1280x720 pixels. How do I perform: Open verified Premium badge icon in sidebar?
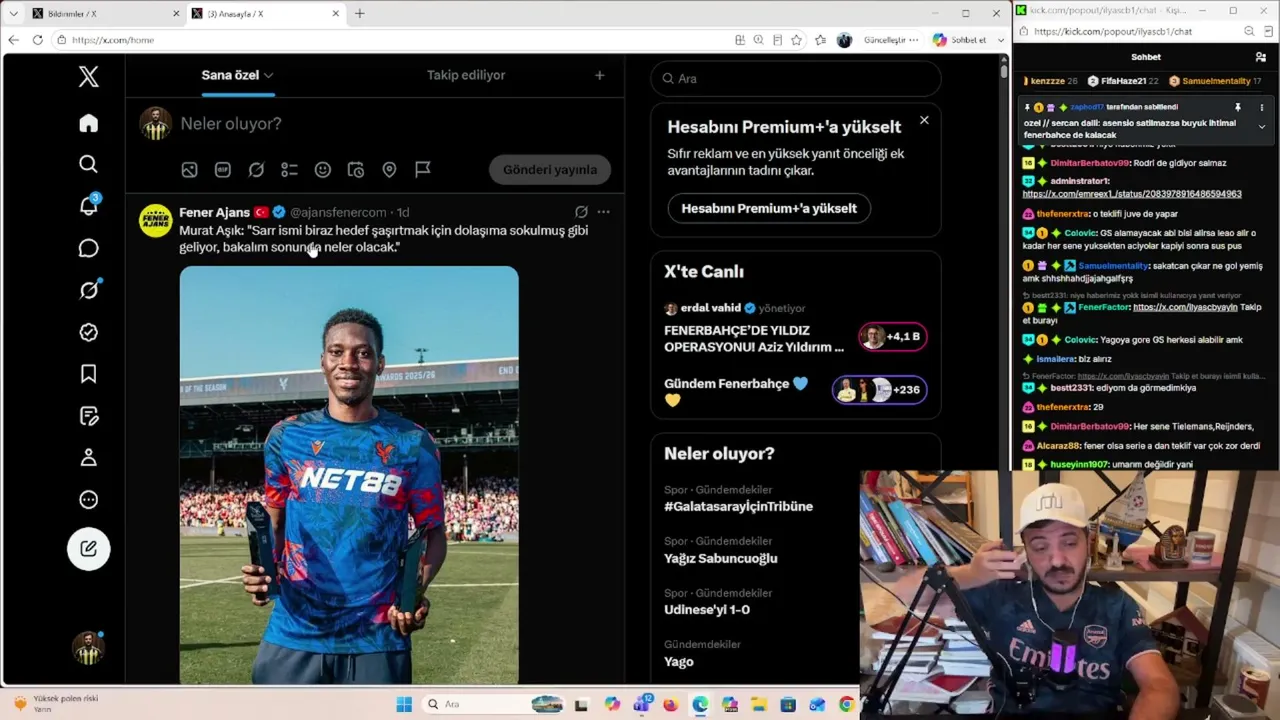coord(89,332)
